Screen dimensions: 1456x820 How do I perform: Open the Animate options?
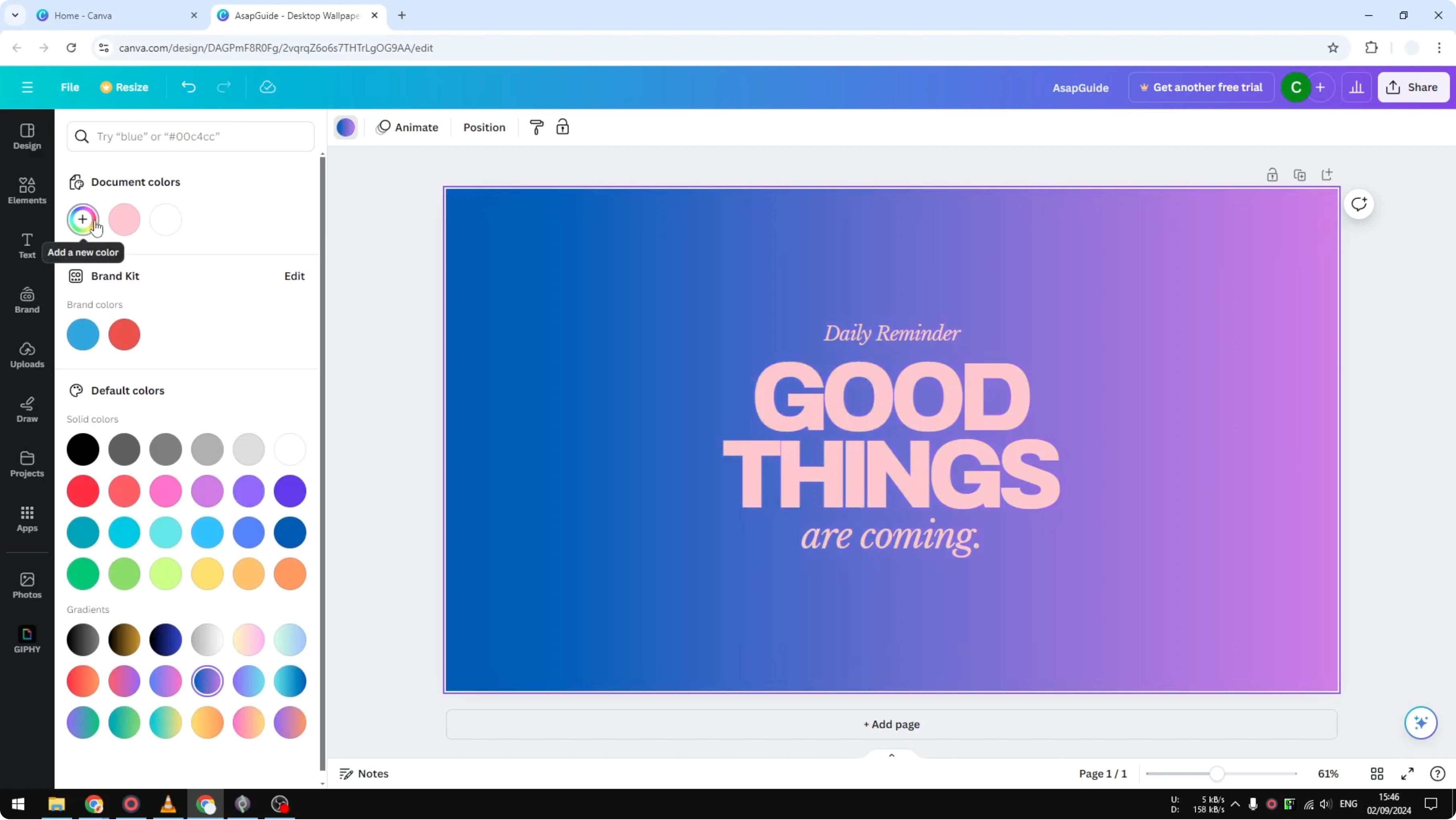407,127
